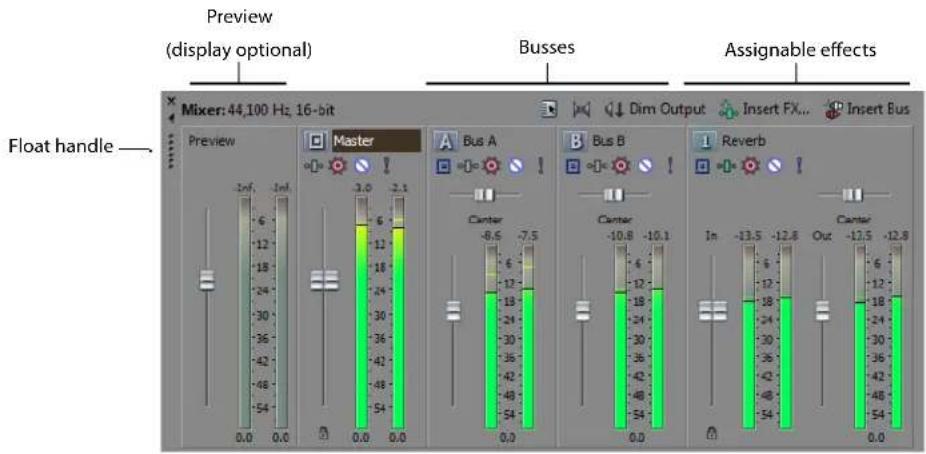Image resolution: width=926 pixels, height=454 pixels.
Task: Reset Bus A peak value -8.6
Action: (491, 236)
